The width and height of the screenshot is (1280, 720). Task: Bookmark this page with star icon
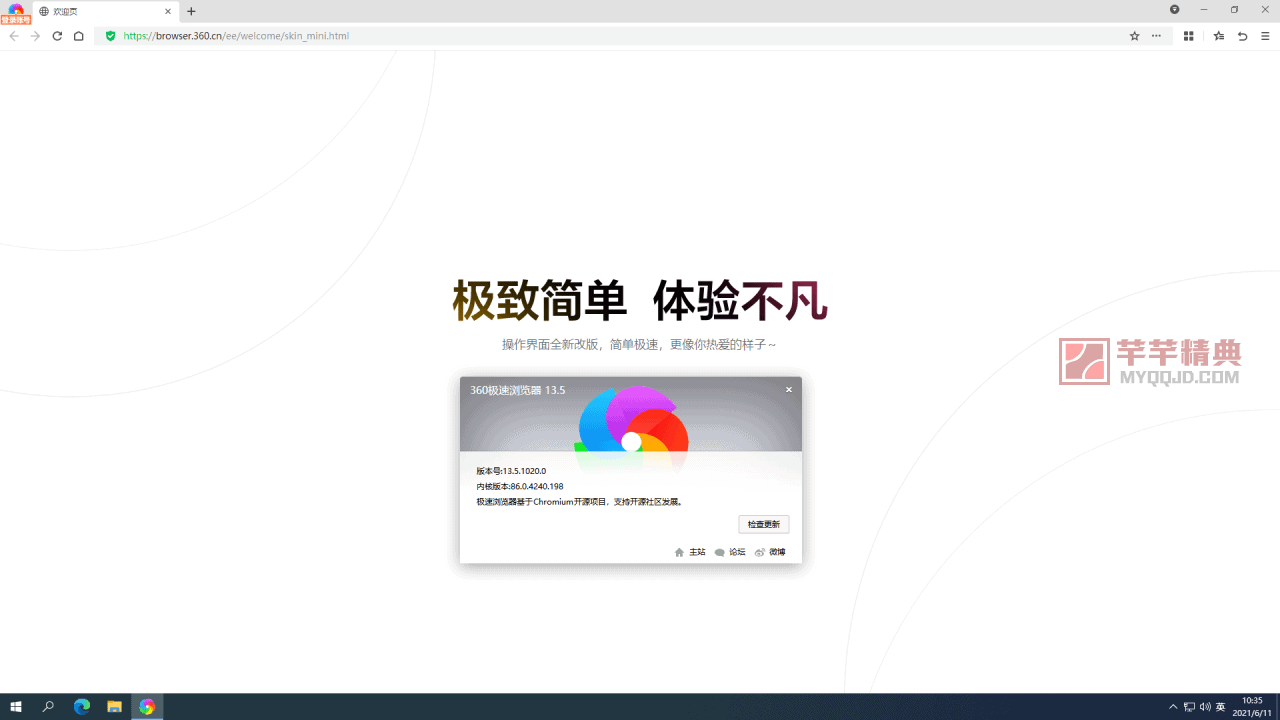1134,36
